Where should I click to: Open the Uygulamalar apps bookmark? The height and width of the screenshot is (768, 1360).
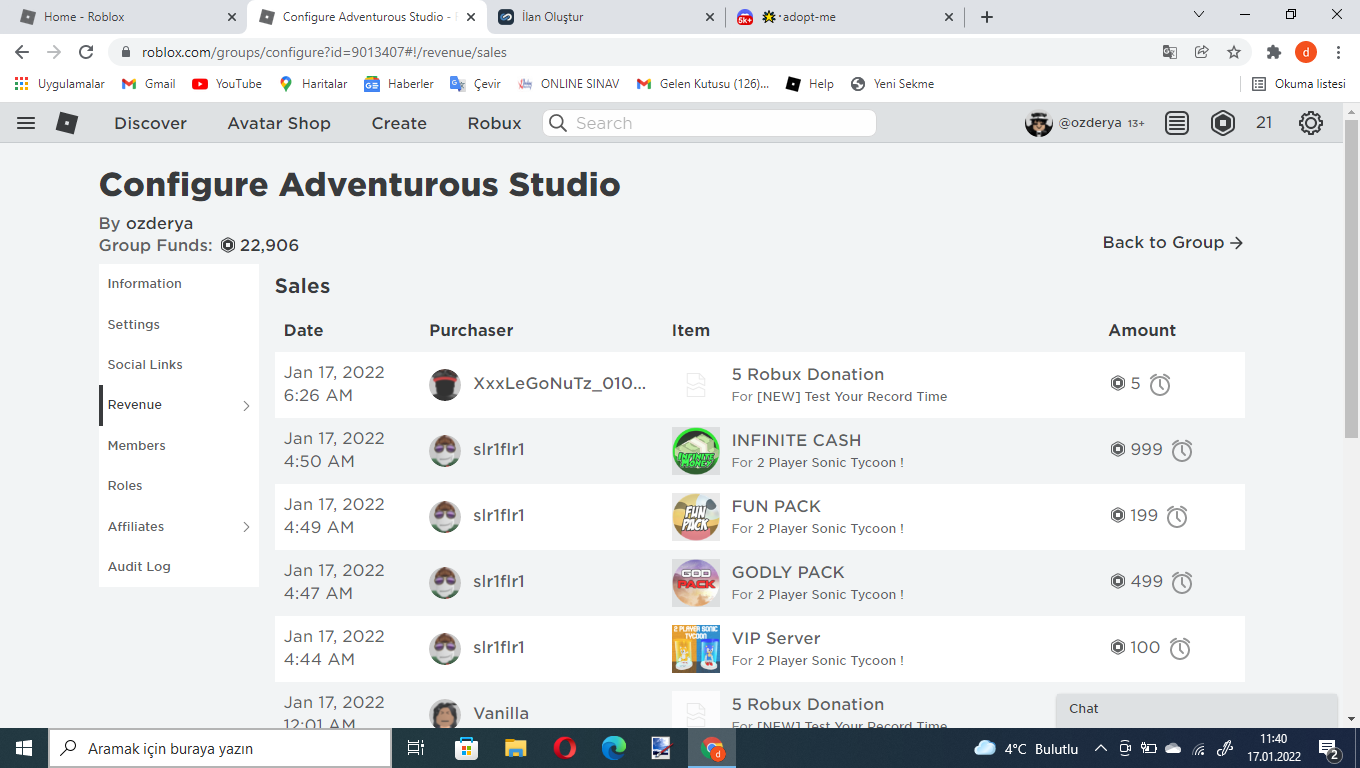tap(59, 84)
